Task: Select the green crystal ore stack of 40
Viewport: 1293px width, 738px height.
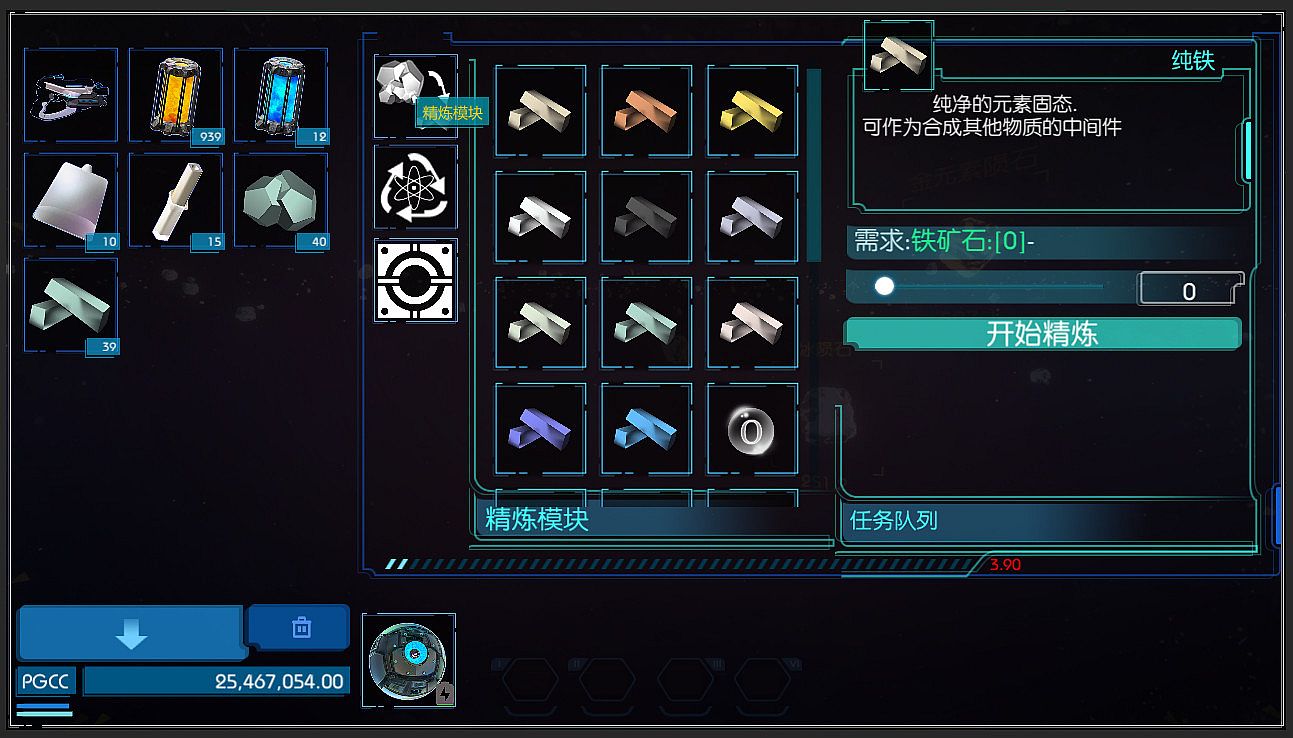Action: pyautogui.click(x=281, y=200)
